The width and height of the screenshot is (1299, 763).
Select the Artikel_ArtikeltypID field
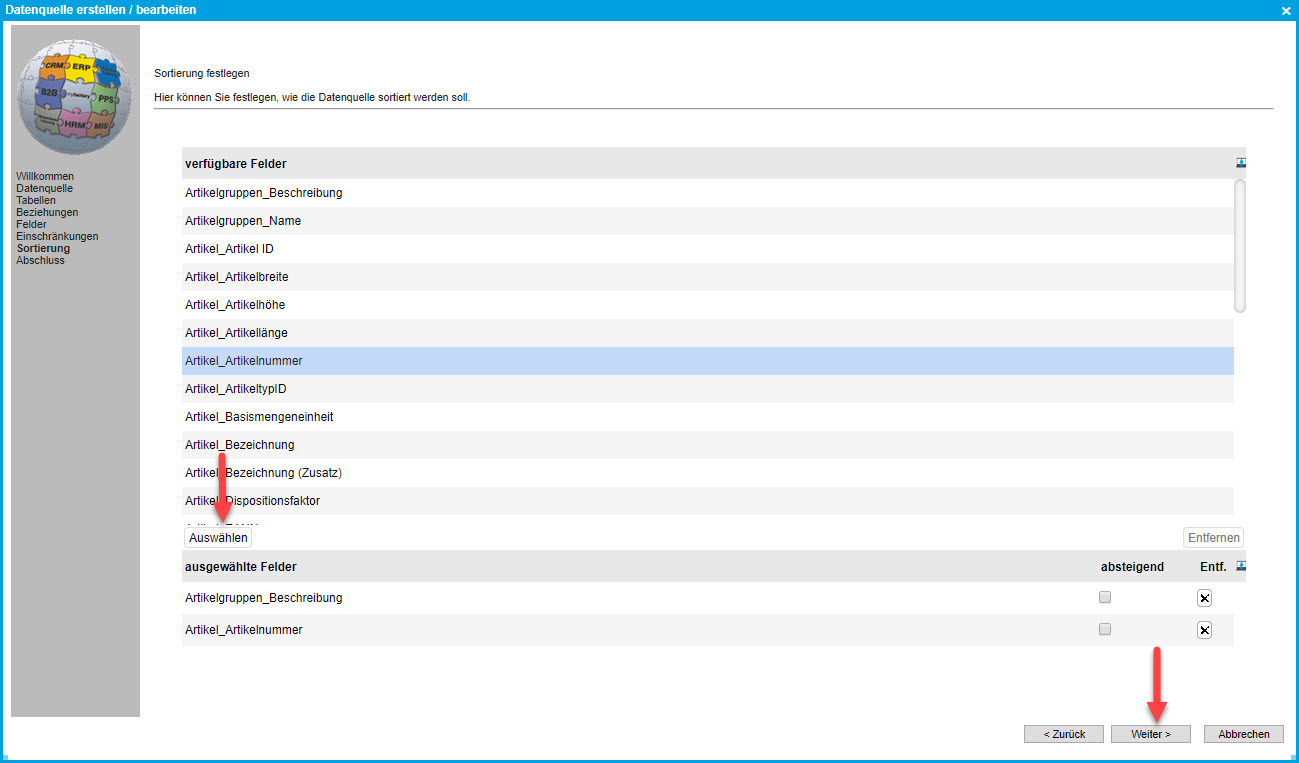pos(708,389)
